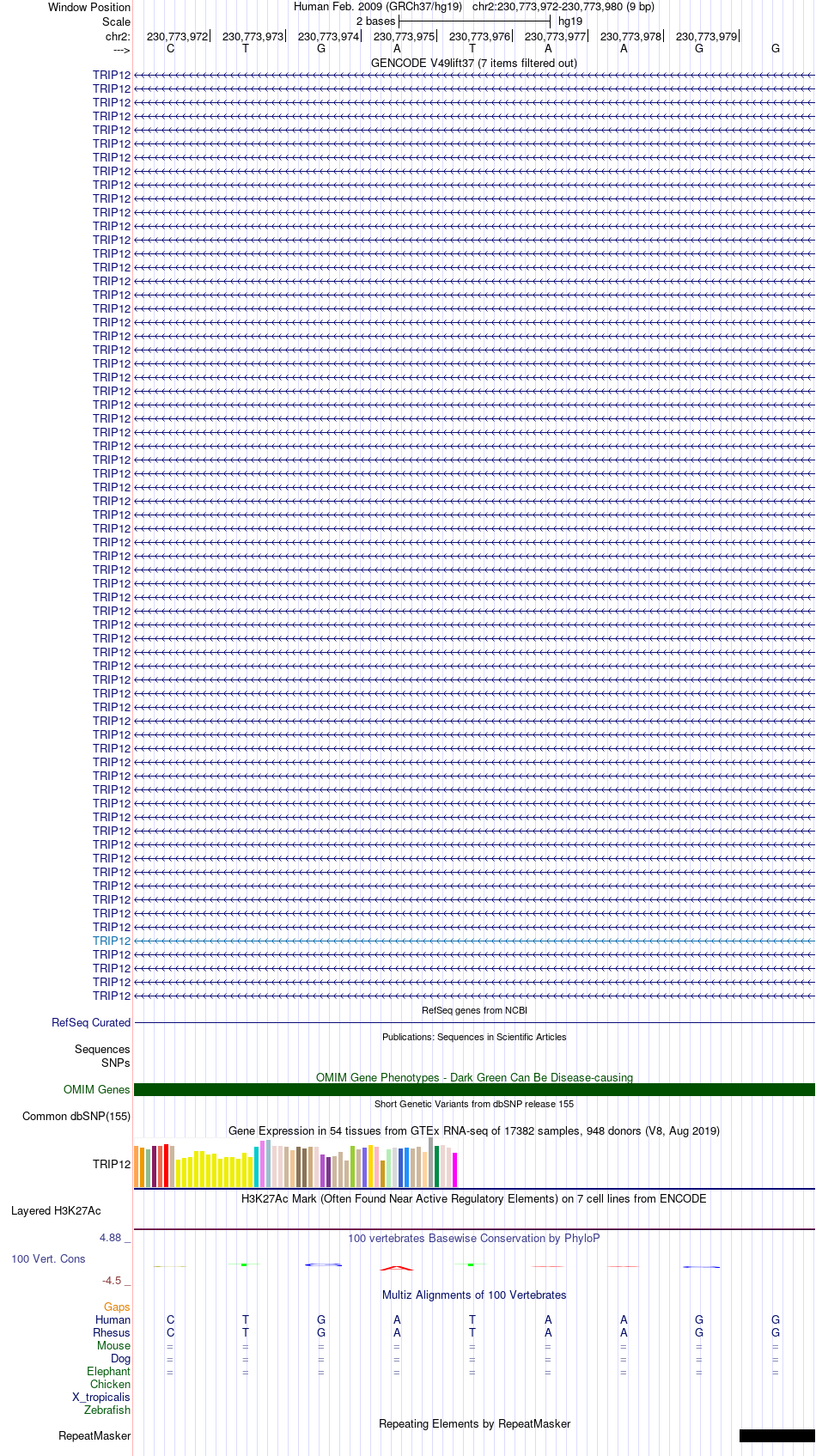The image size is (816, 1456).
Task: Click the 4.88 PhyloP upper scale value
Action: point(110,1237)
